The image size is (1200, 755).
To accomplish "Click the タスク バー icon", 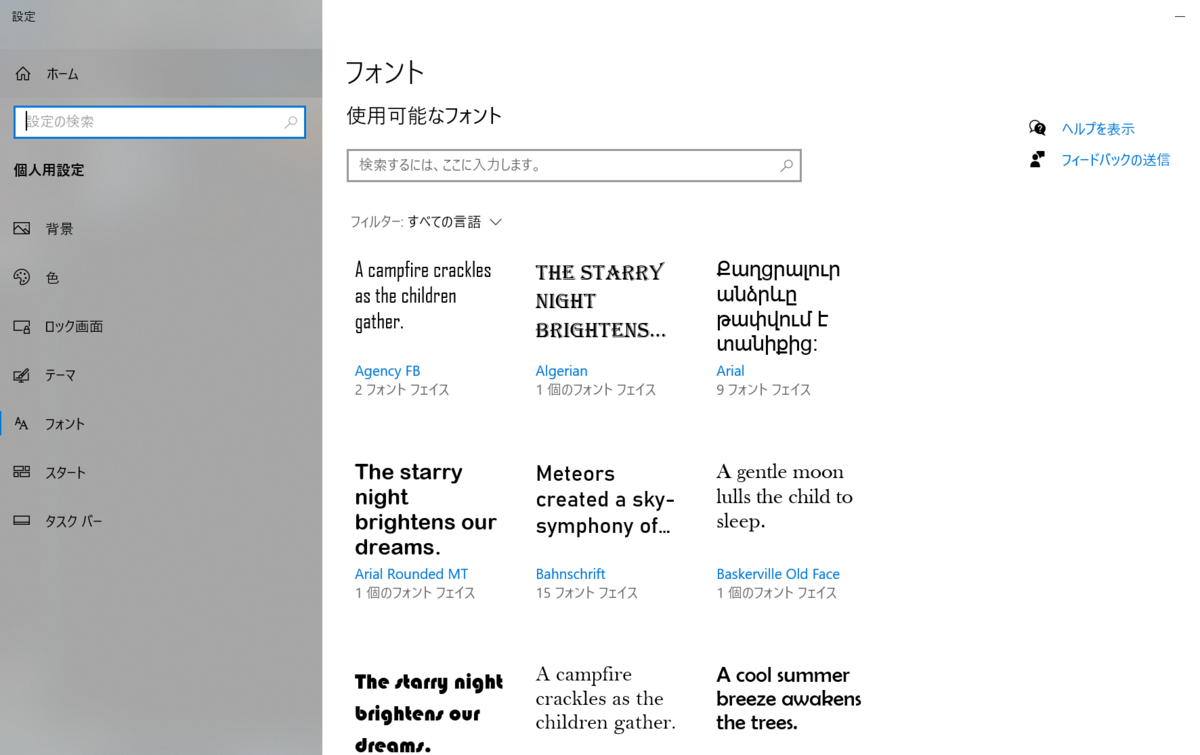I will [x=22, y=521].
